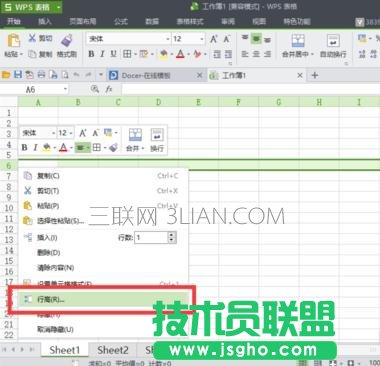Switch to the Docer-在线模板 document tab

(x=157, y=76)
